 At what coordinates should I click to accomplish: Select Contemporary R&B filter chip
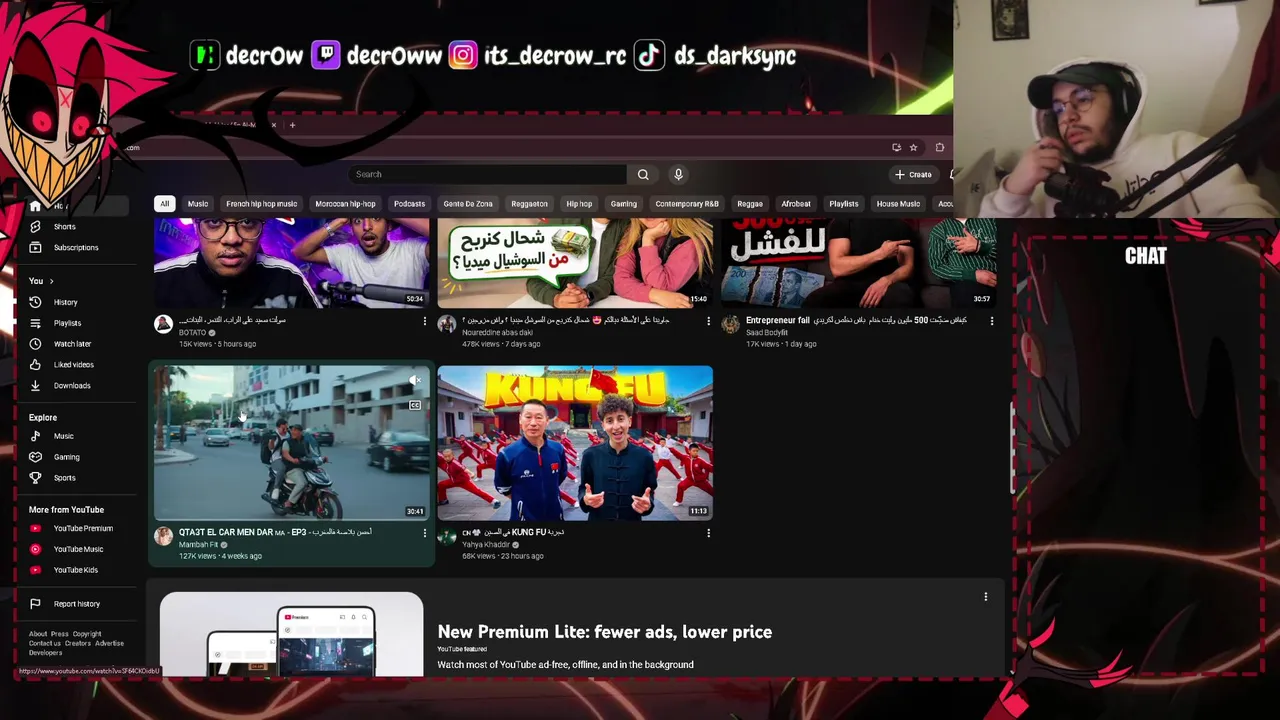click(687, 204)
